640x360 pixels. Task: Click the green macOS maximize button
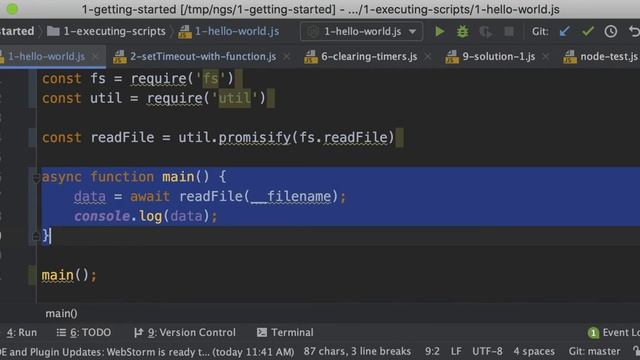click(x=12, y=9)
